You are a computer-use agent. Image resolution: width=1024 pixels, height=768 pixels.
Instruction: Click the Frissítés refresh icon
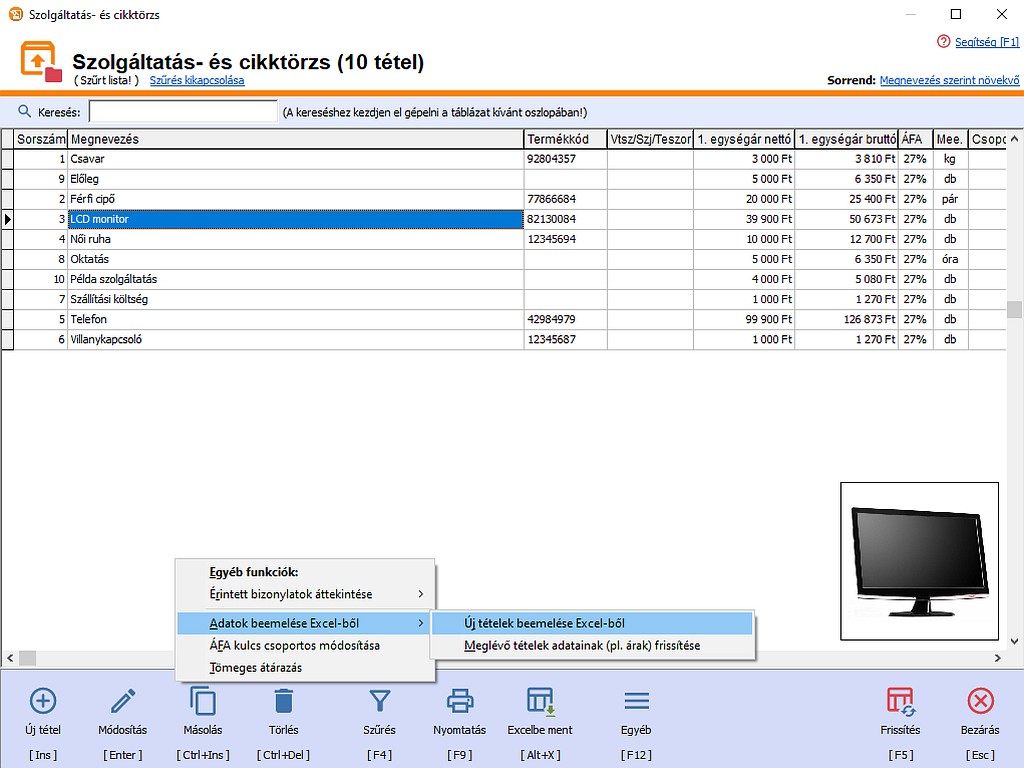click(900, 700)
